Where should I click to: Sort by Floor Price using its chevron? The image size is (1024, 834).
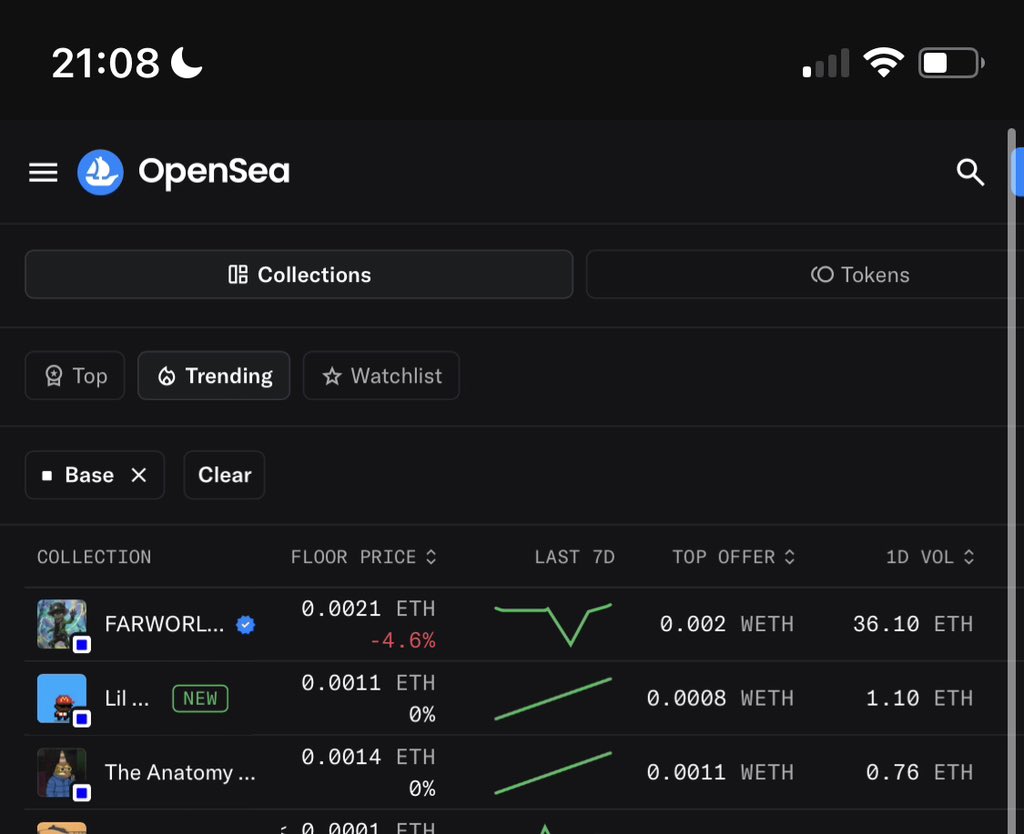click(x=430, y=557)
